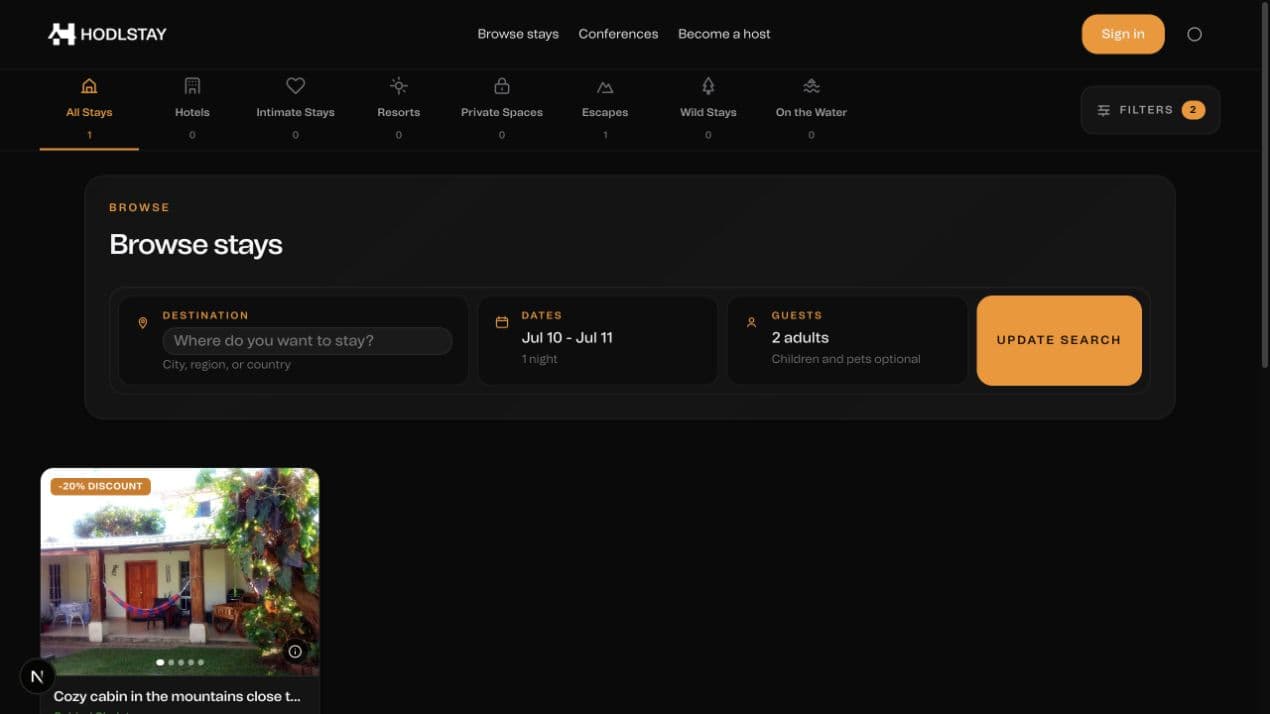The height and width of the screenshot is (714, 1270).
Task: Click 'City, region, or country' hint text
Action: coord(227,365)
